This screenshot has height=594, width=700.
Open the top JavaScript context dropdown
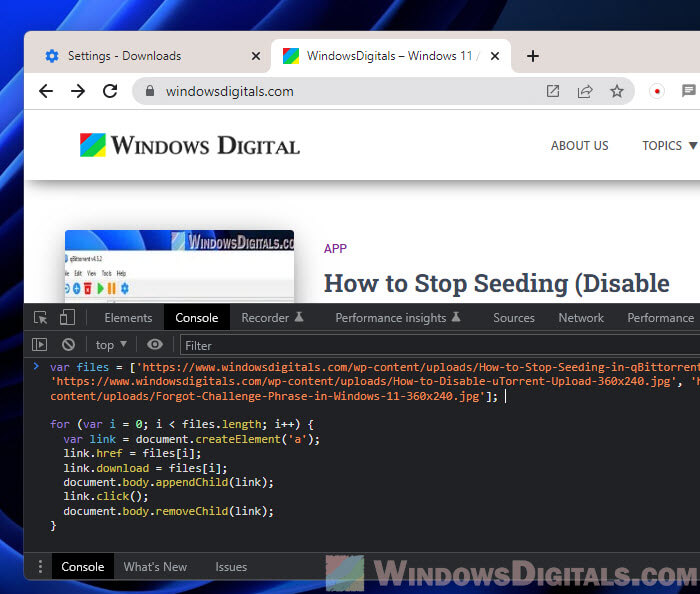[x=111, y=345]
